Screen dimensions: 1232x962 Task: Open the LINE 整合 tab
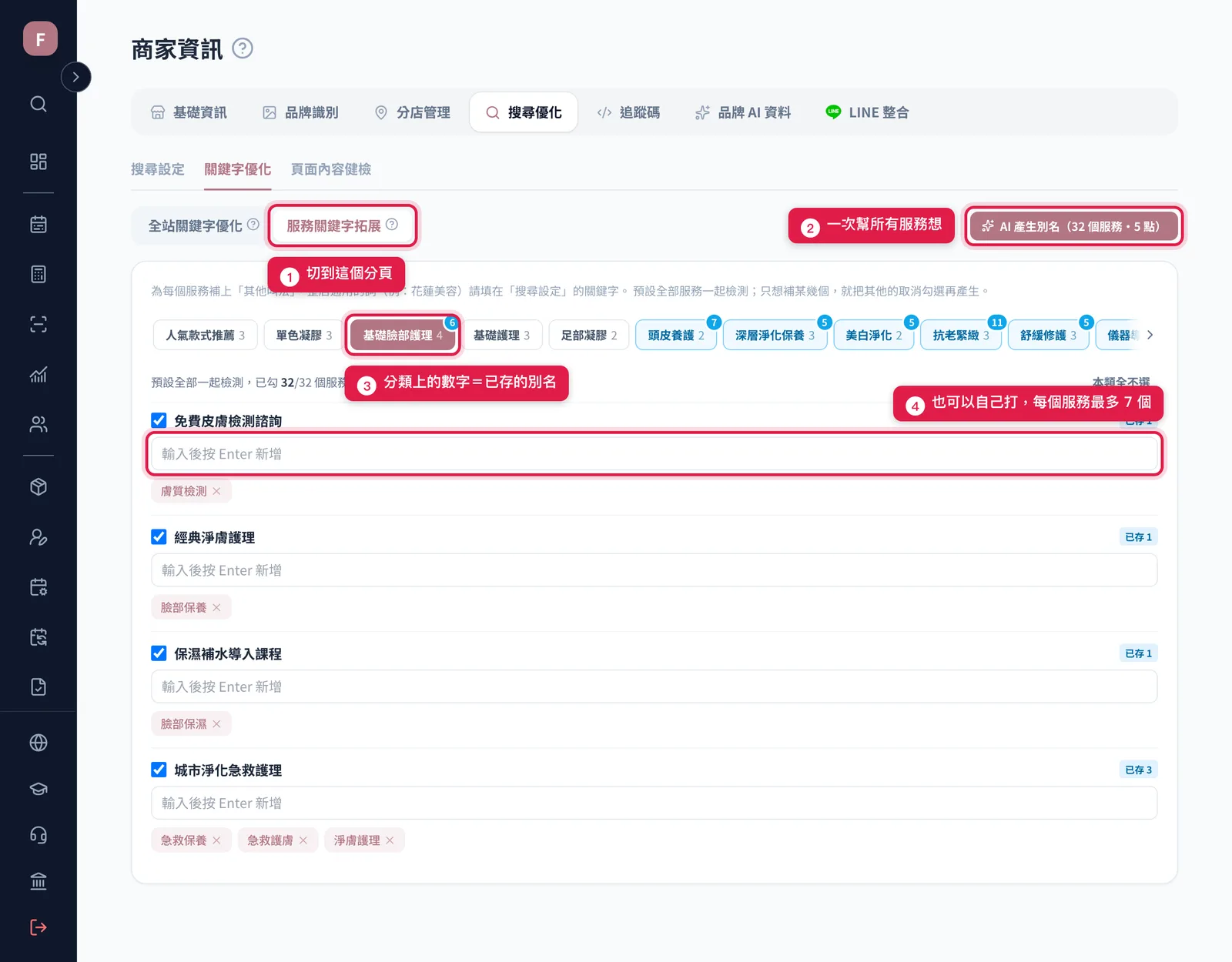(x=867, y=112)
